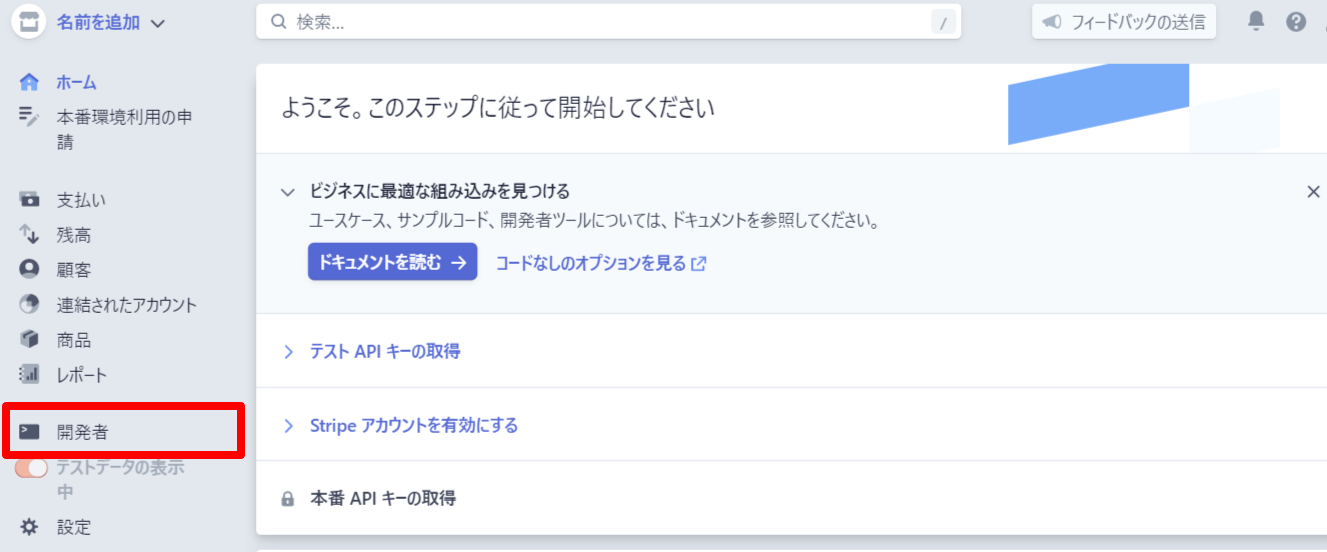Click the ドキュメントを読む button
The height and width of the screenshot is (552, 1327).
392,262
